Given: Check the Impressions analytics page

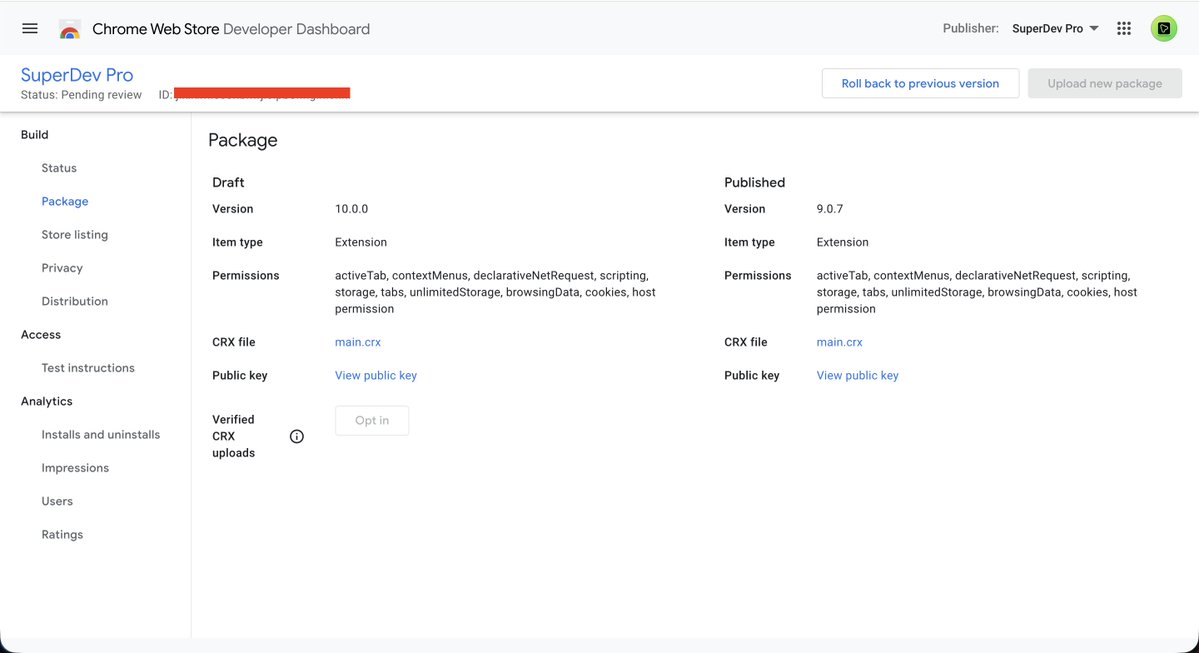Looking at the screenshot, I should pyautogui.click(x=75, y=467).
